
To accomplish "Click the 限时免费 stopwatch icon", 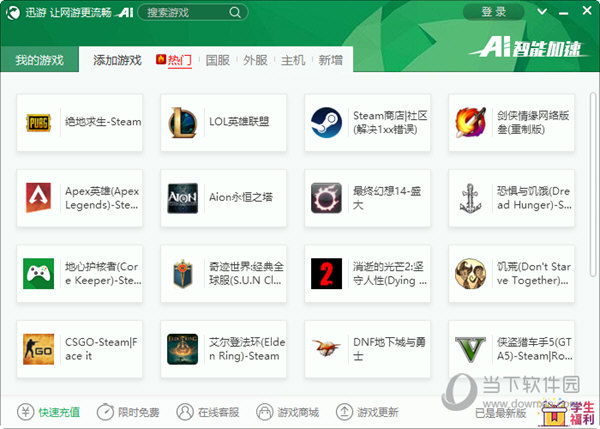I will click(105, 412).
